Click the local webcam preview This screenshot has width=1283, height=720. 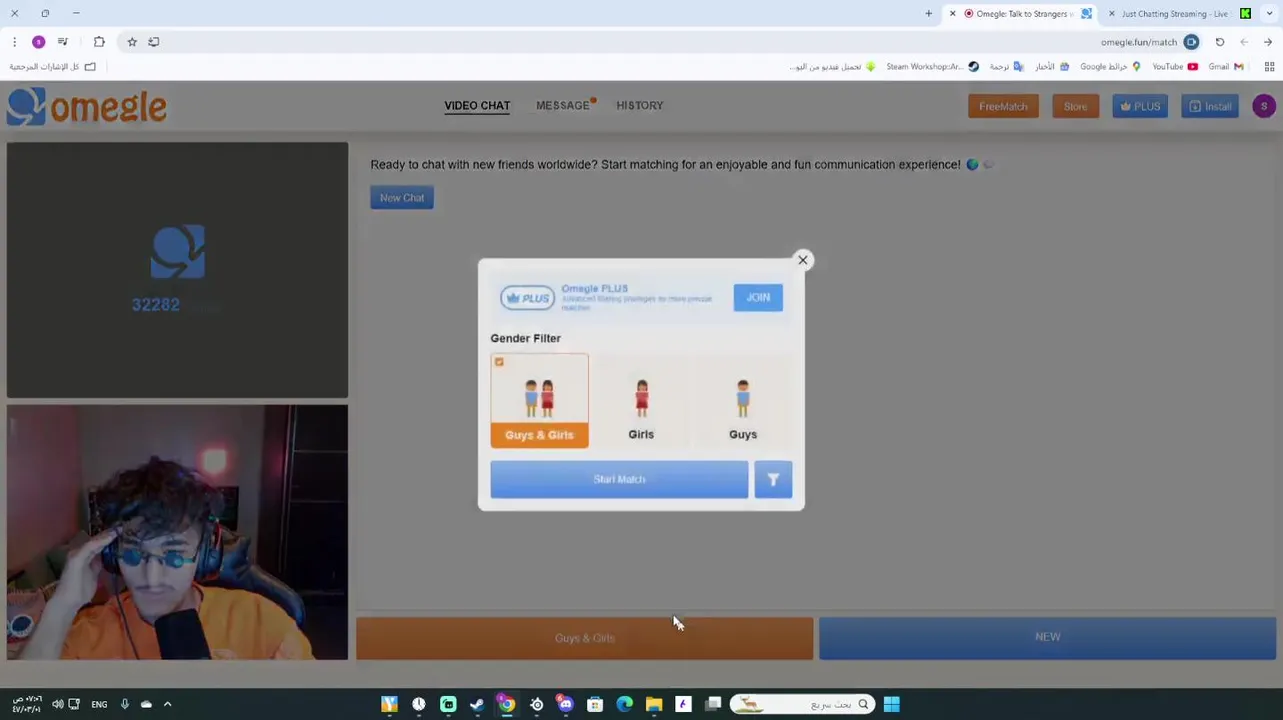click(177, 532)
